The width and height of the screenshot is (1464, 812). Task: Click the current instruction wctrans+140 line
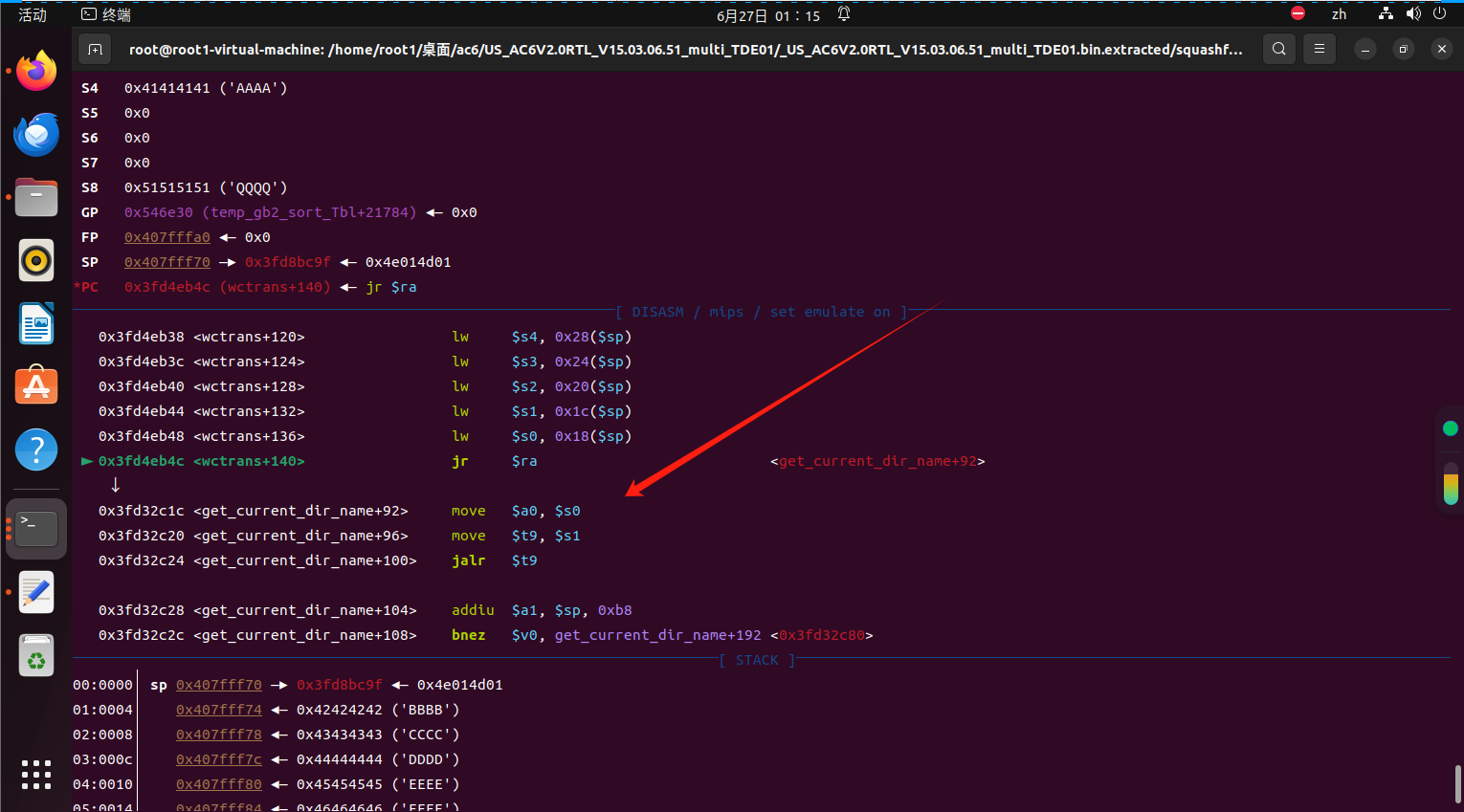tap(533, 461)
